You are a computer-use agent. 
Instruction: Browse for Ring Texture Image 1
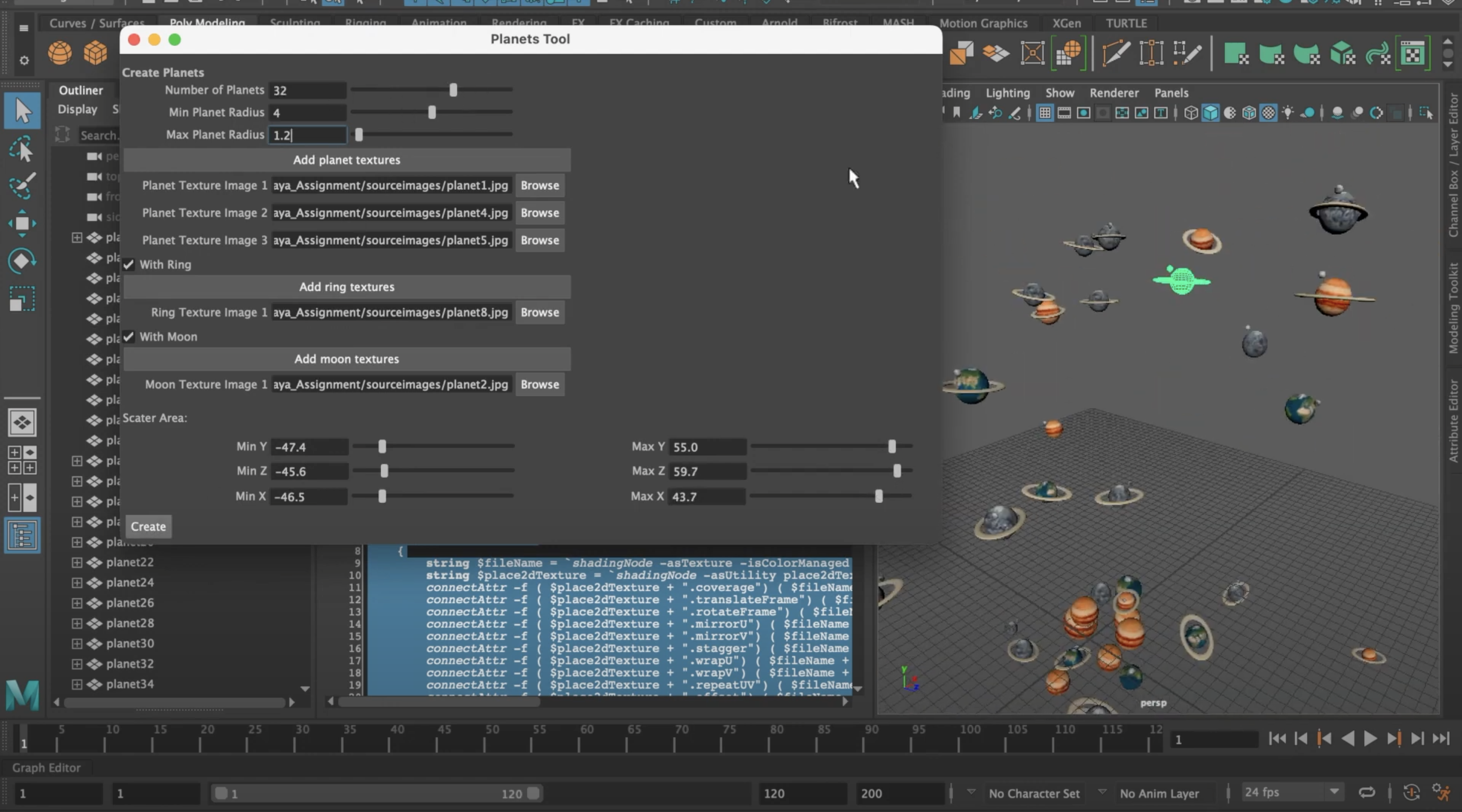[x=539, y=312]
